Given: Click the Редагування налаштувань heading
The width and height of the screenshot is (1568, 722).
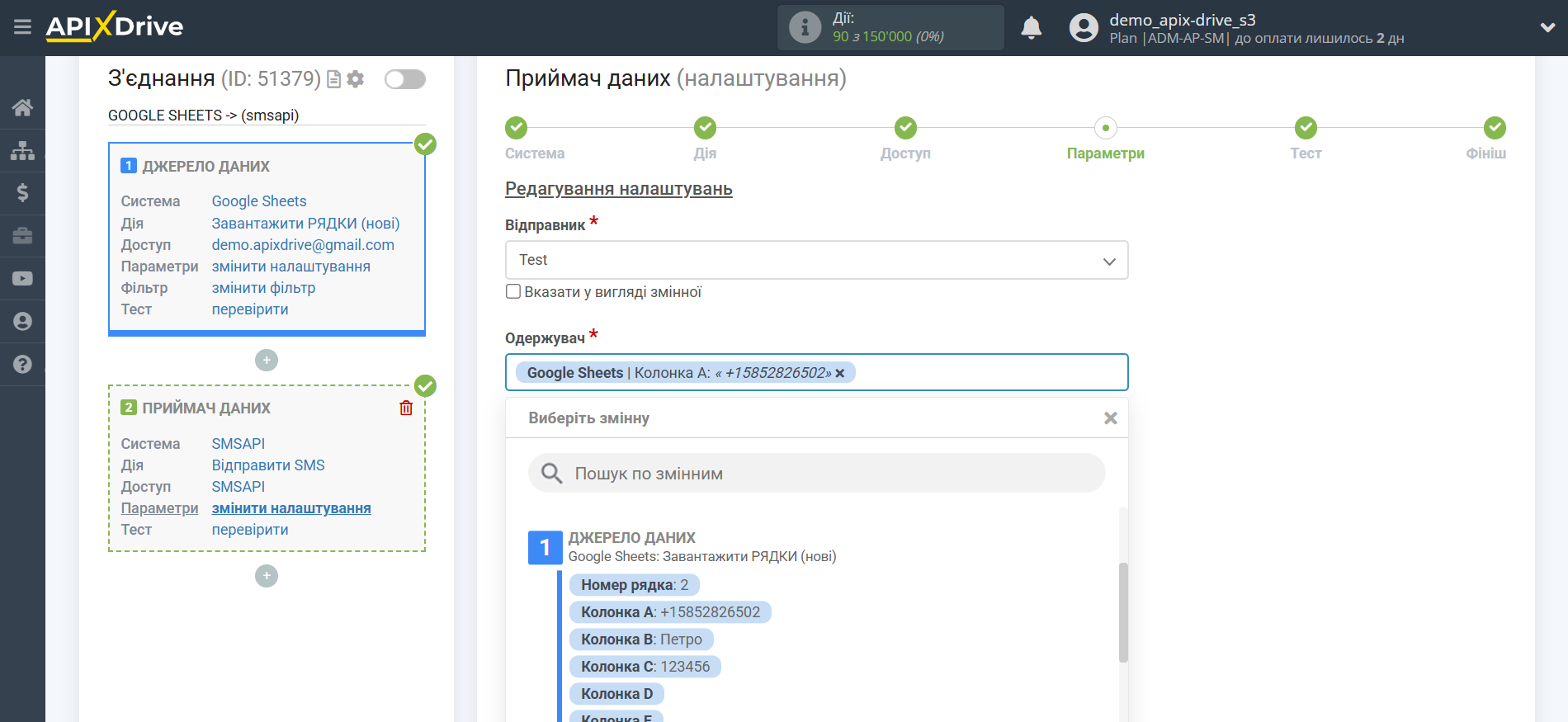Looking at the screenshot, I should point(619,189).
